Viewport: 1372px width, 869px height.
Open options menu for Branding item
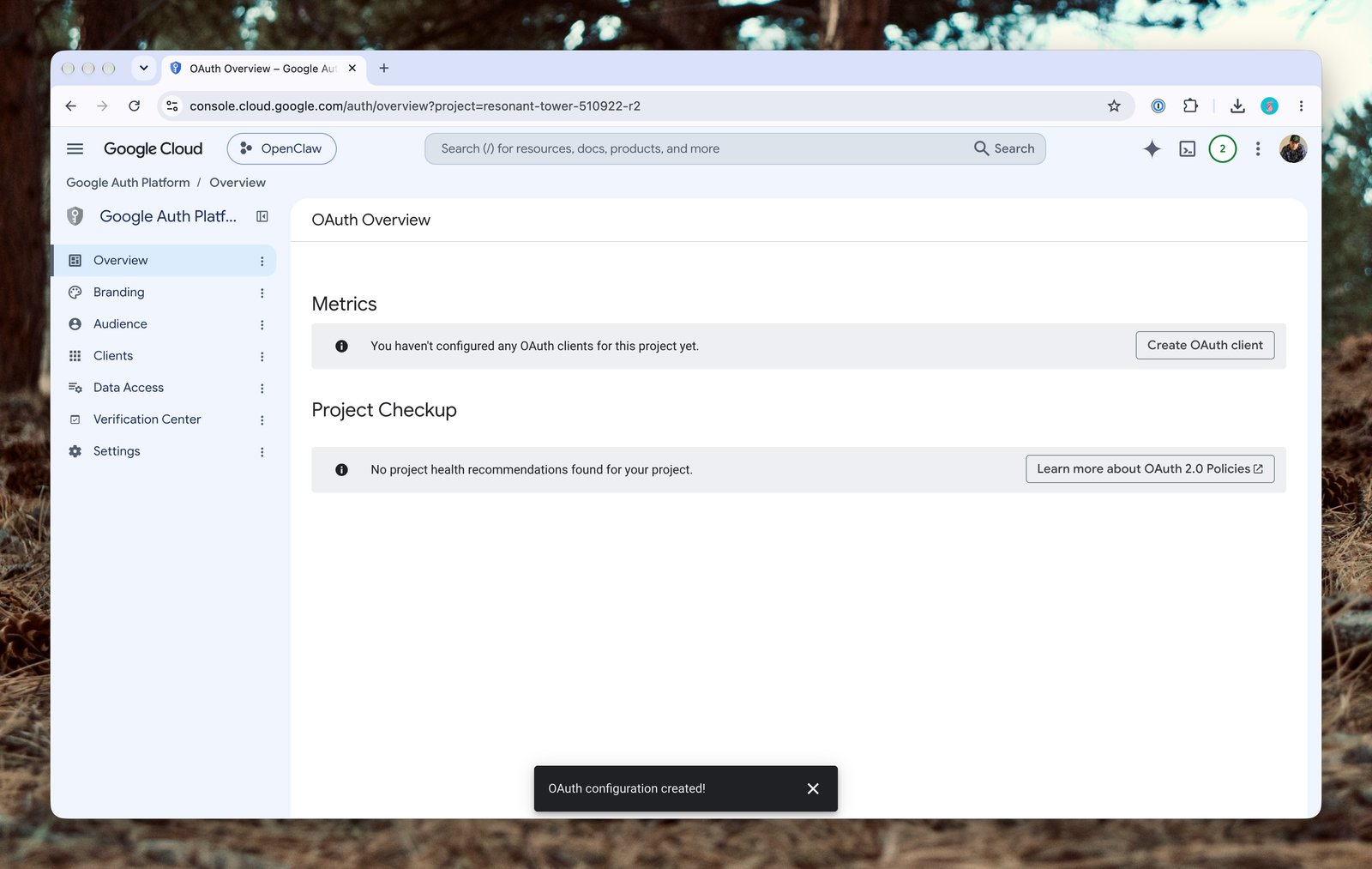tap(262, 293)
